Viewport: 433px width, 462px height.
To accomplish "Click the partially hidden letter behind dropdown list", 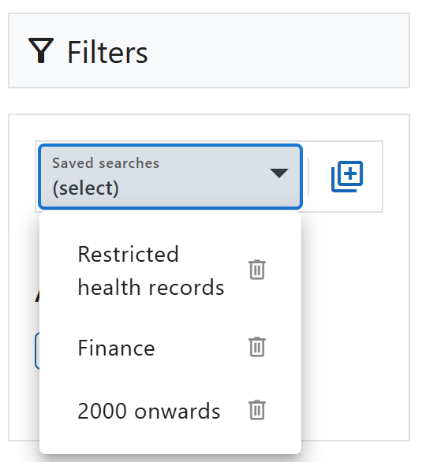I will (37, 296).
